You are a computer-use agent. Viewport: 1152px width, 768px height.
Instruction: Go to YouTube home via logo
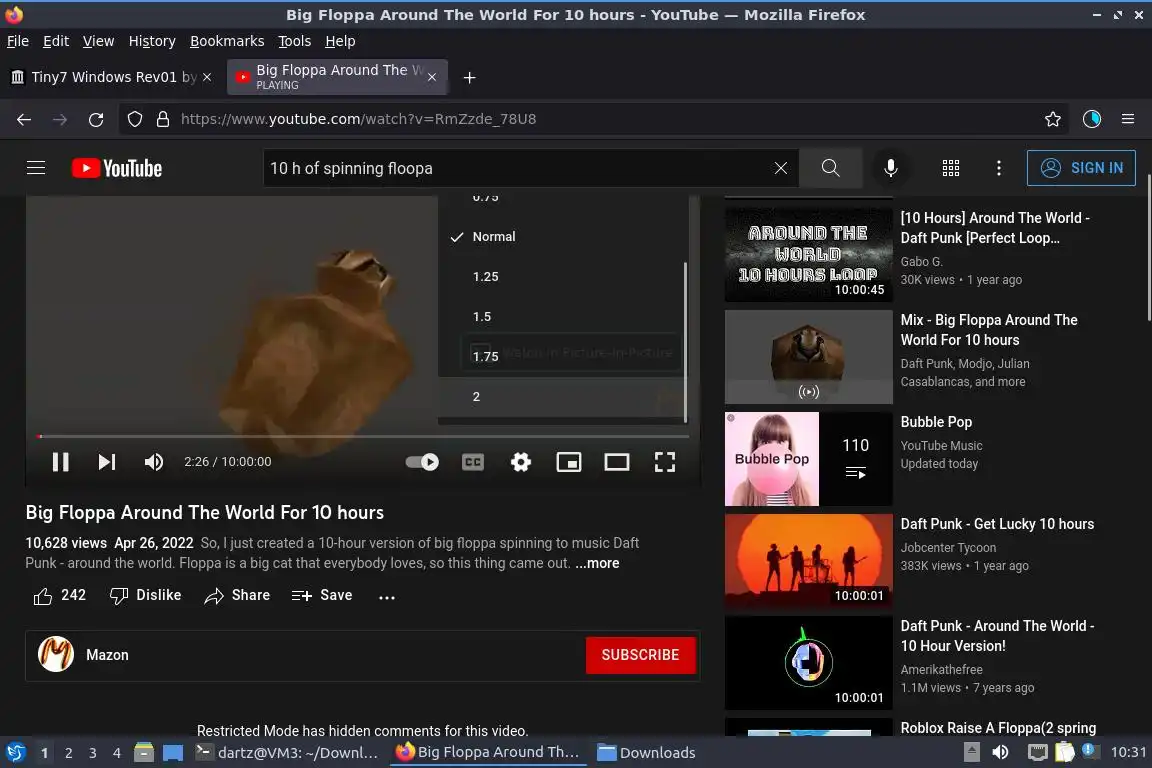point(117,168)
